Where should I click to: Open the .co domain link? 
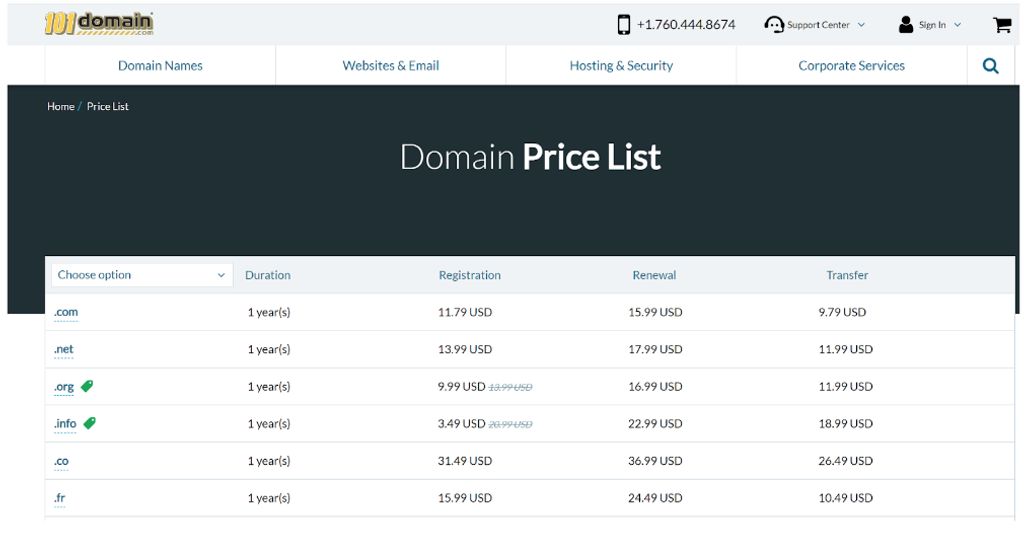61,461
